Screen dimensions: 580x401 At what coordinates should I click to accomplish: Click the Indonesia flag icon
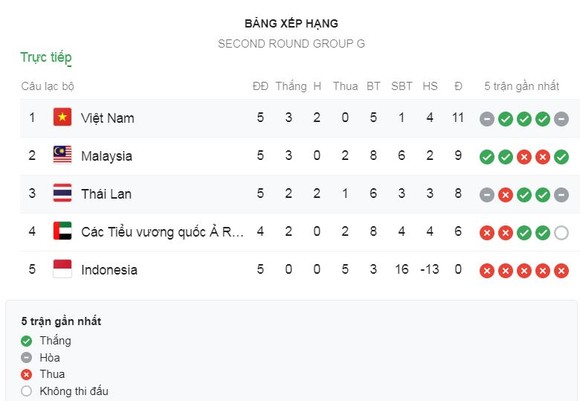click(x=62, y=269)
